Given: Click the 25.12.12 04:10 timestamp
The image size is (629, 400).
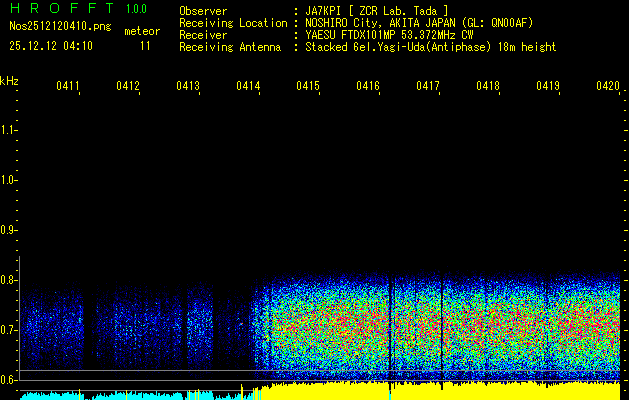Looking at the screenshot, I should (x=50, y=46).
